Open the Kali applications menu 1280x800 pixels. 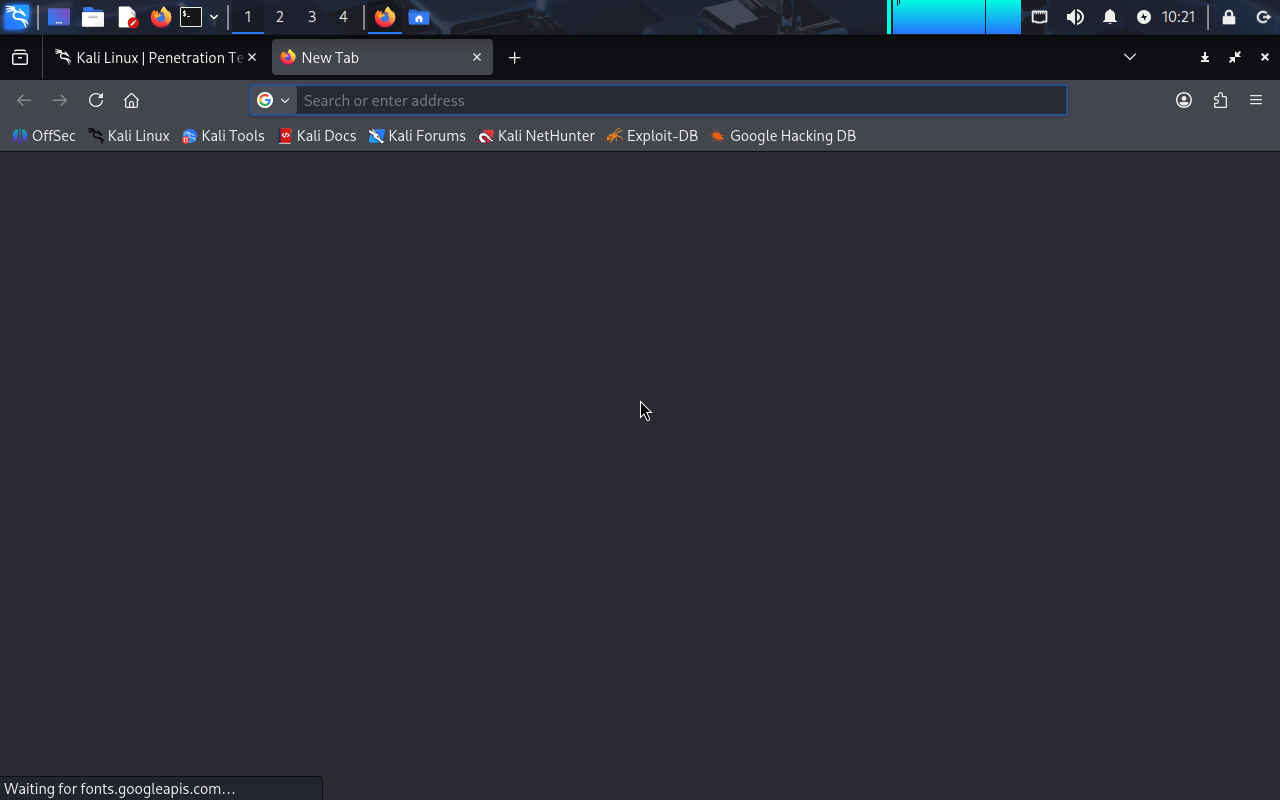(x=17, y=17)
